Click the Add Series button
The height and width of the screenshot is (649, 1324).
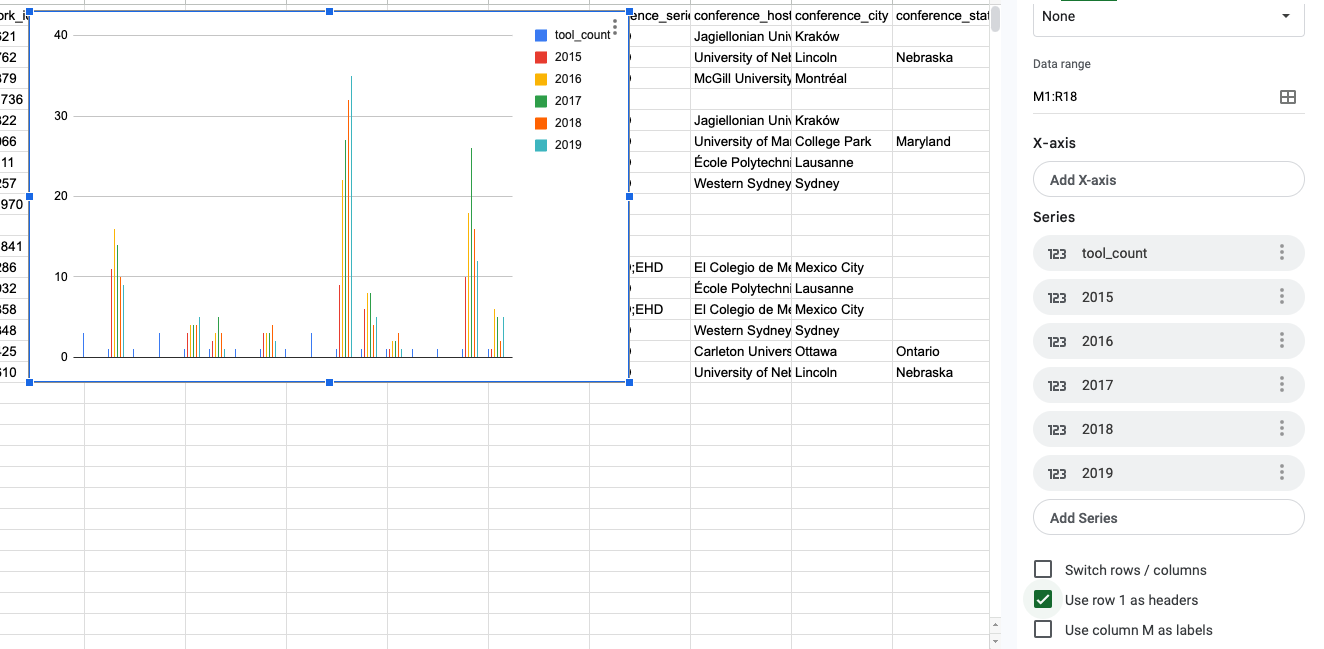(x=1168, y=518)
